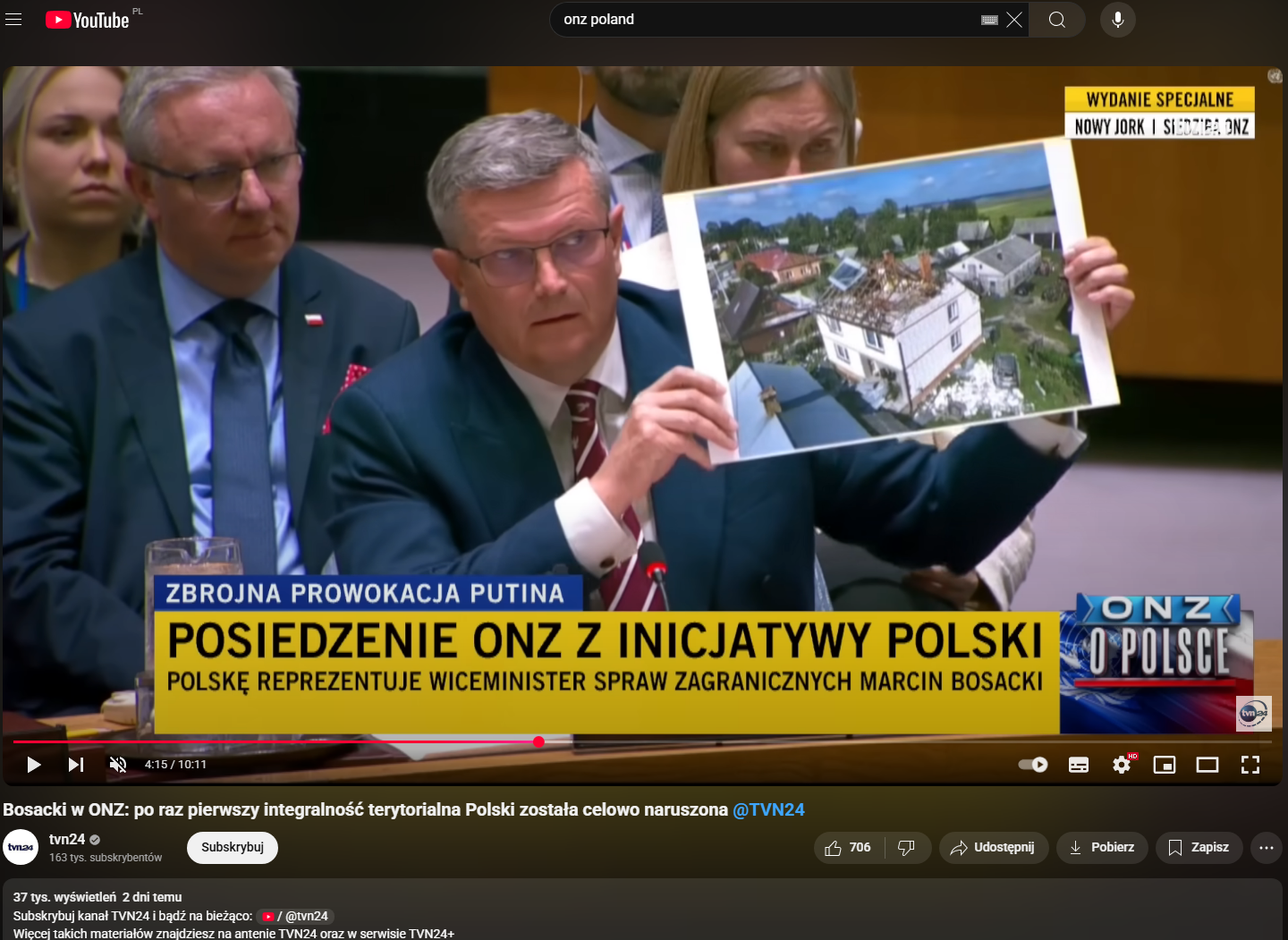Open the on-screen keyboard in search bar
The image size is (1288, 940).
[989, 20]
